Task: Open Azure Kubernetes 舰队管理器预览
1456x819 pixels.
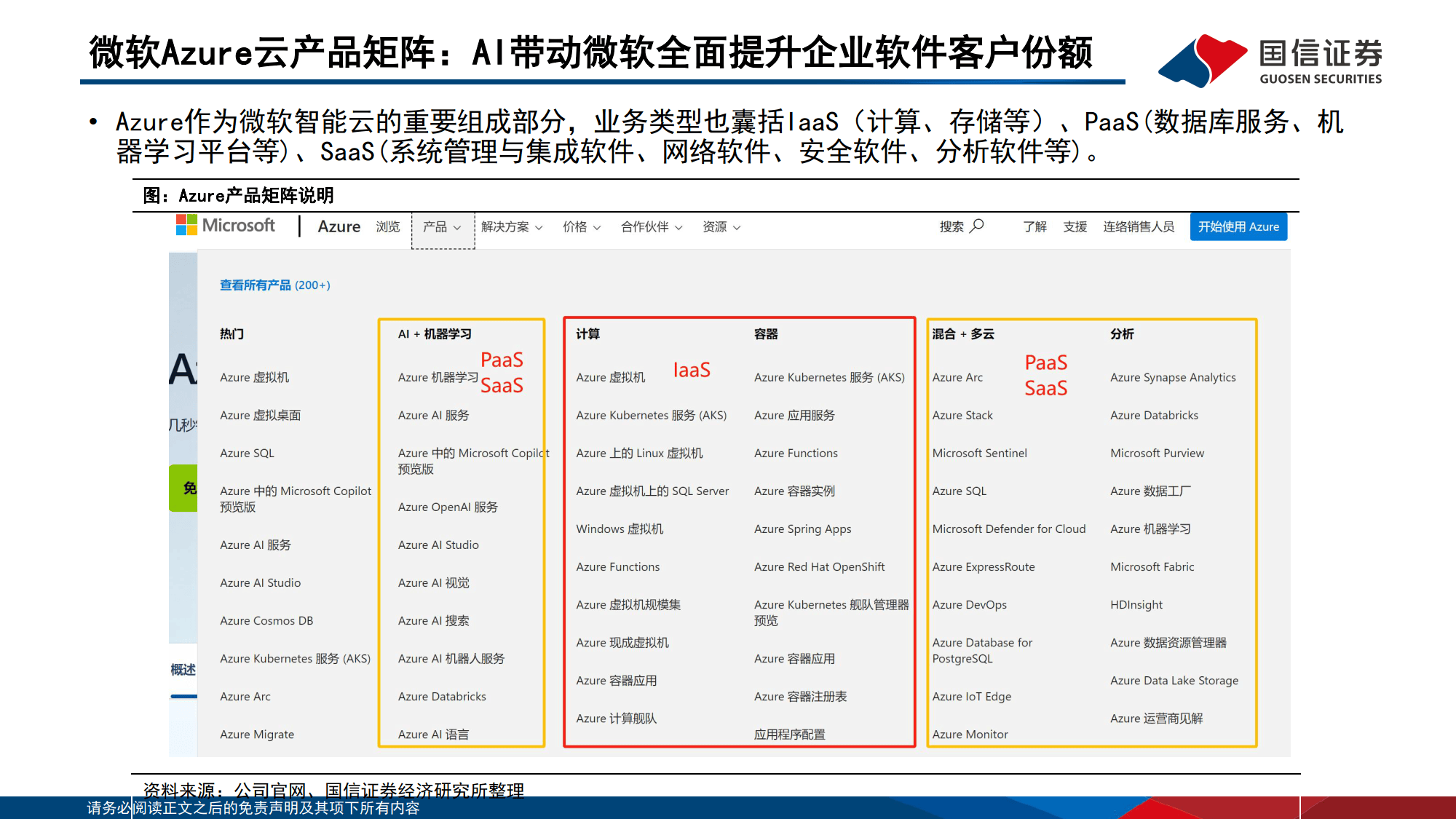Action: (831, 612)
